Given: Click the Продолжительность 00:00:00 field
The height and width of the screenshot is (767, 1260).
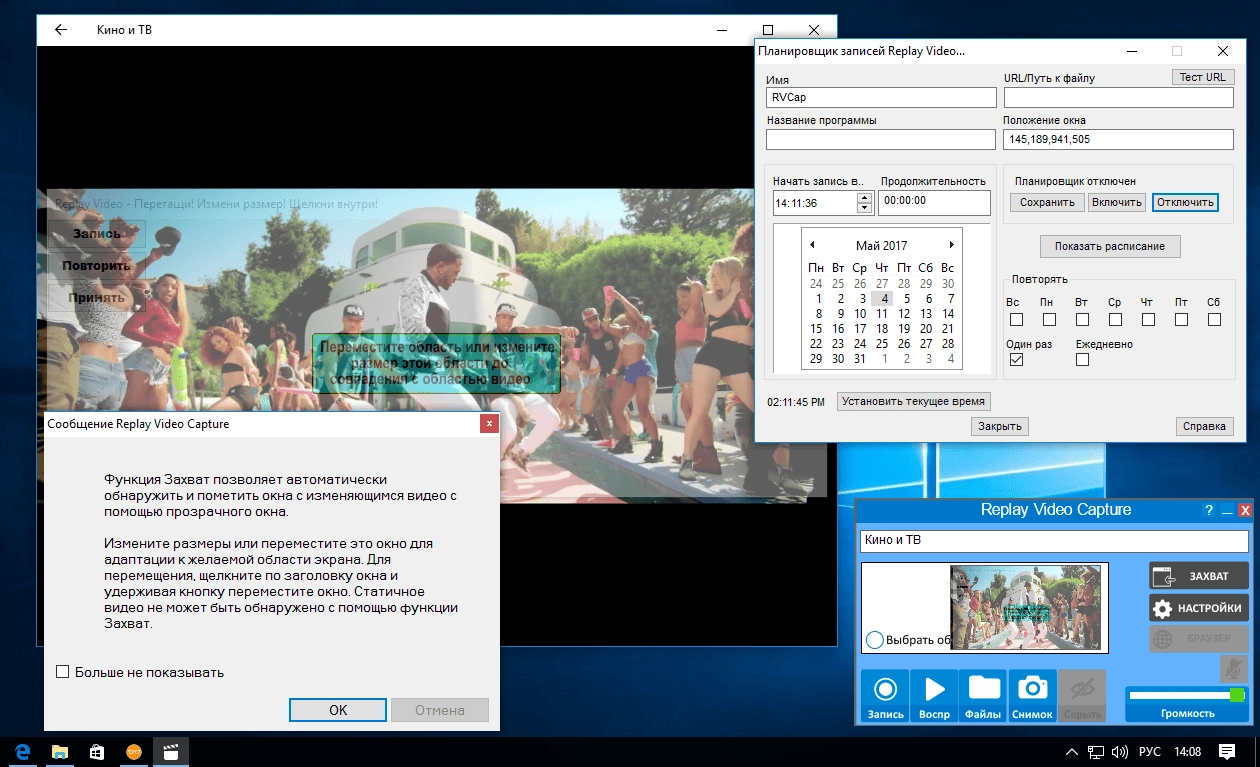Looking at the screenshot, I should [934, 202].
